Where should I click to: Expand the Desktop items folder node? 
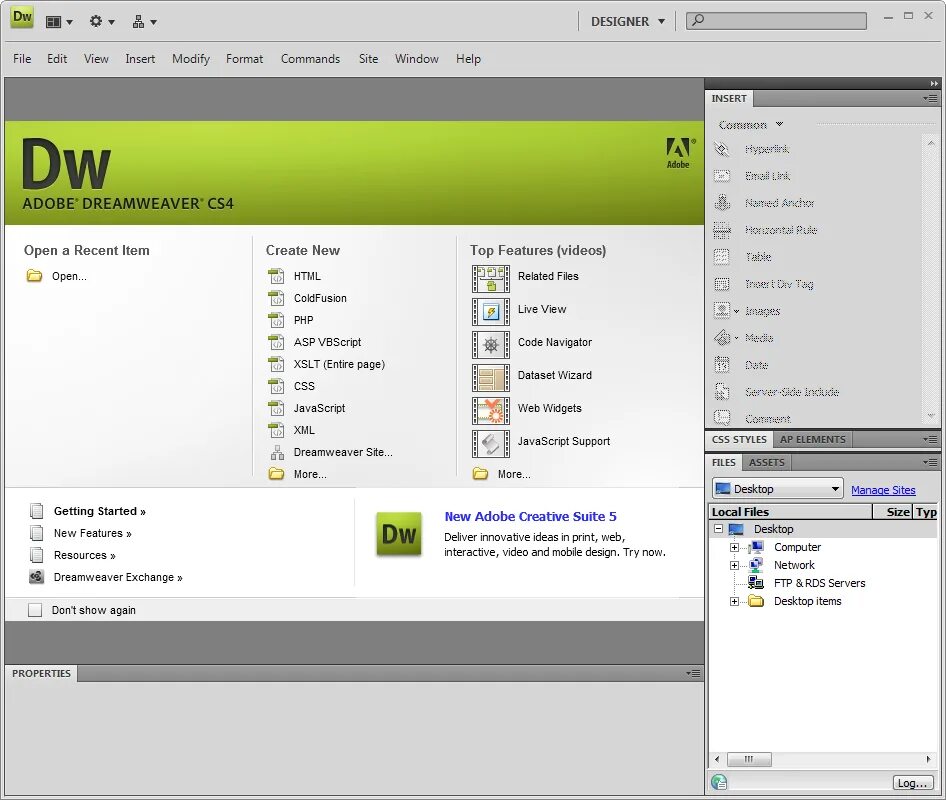[734, 602]
